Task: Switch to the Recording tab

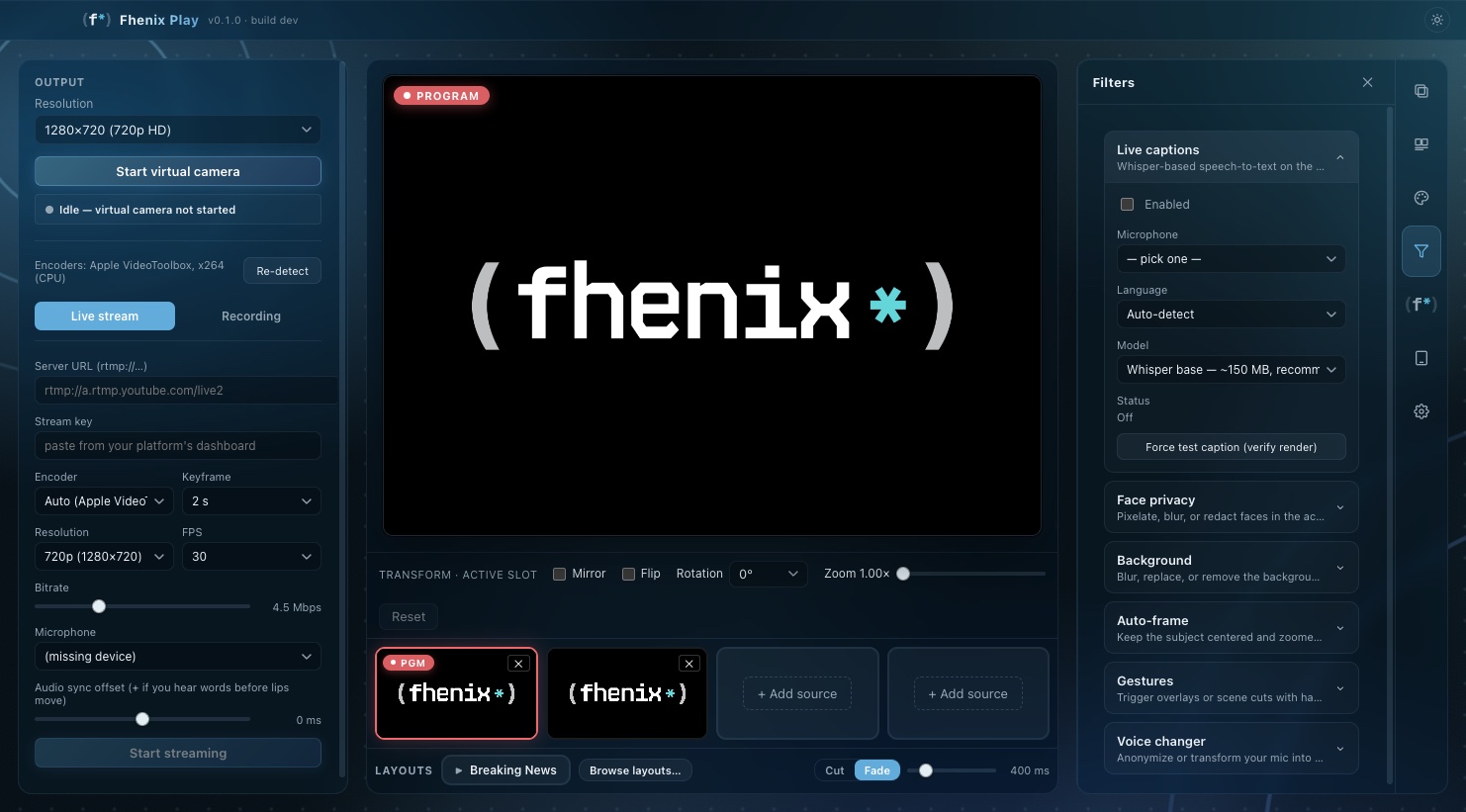Action: pos(250,316)
